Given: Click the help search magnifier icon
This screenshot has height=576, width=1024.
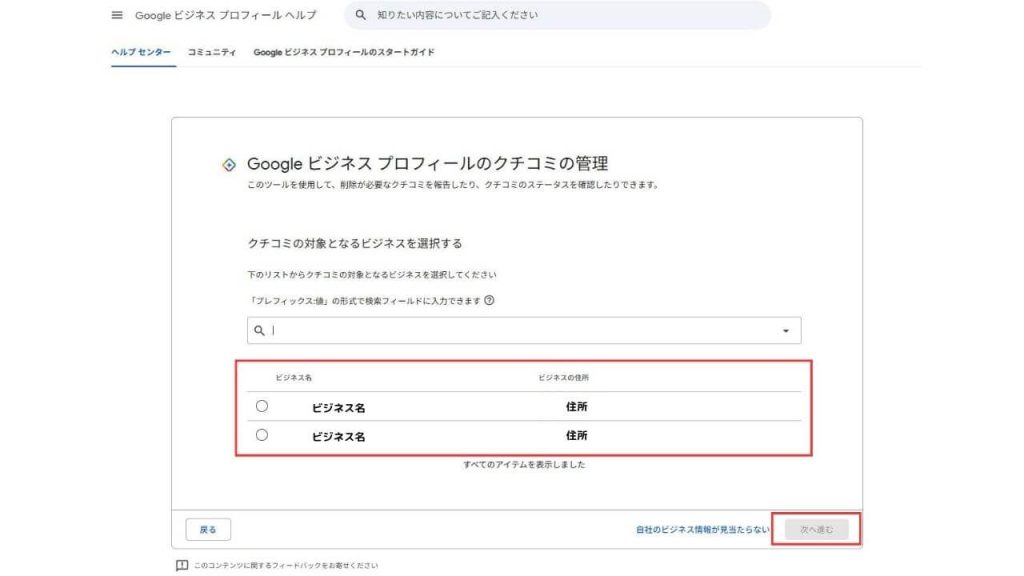Looking at the screenshot, I should (360, 15).
